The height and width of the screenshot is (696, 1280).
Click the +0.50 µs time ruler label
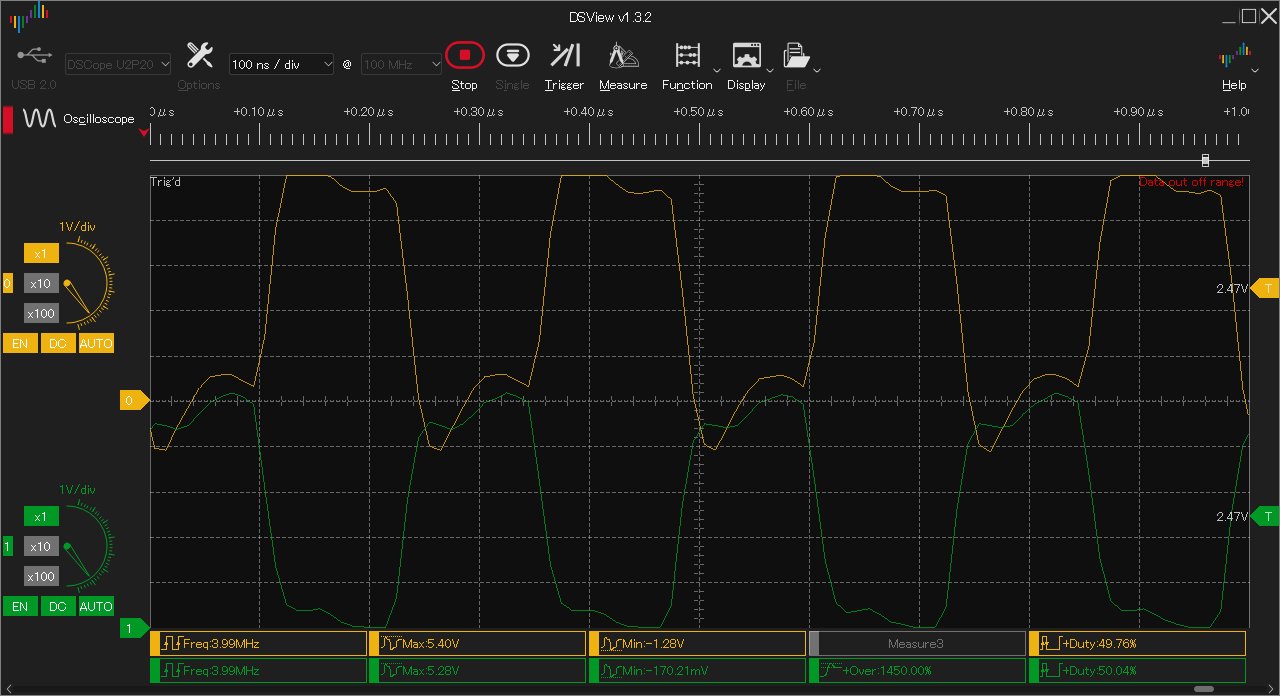tap(698, 112)
